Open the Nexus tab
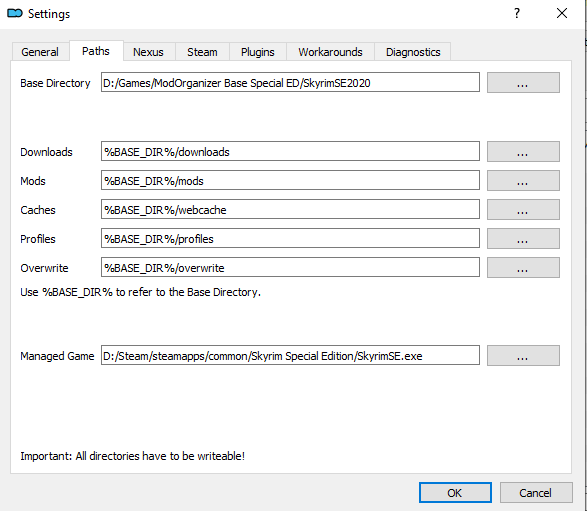 point(149,52)
